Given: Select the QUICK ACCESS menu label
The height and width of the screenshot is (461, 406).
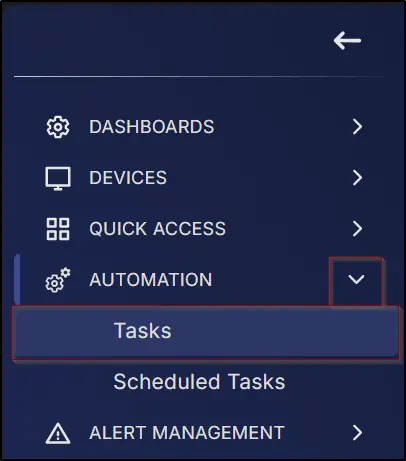Looking at the screenshot, I should click(x=157, y=229).
